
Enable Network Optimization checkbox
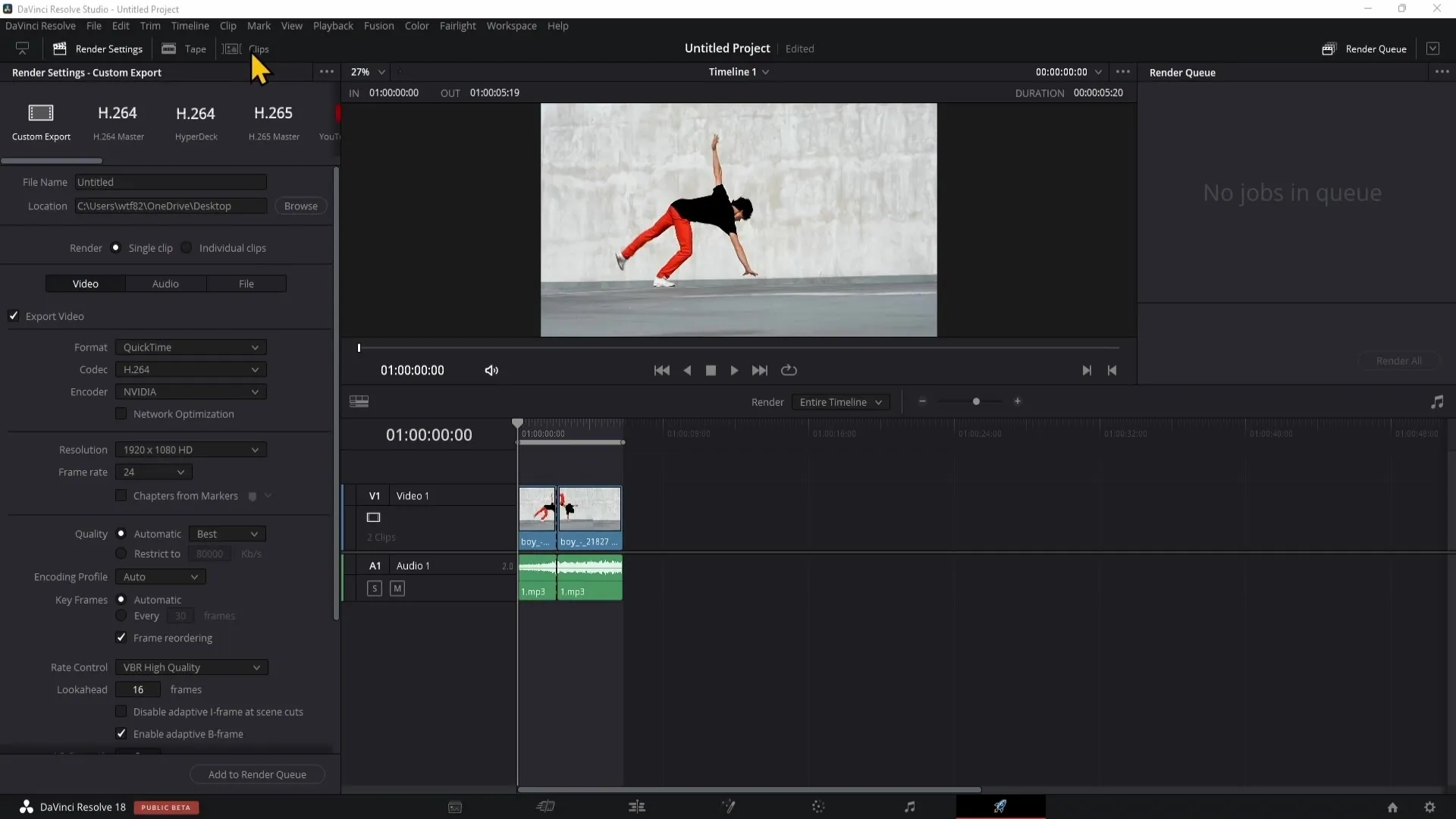(121, 414)
